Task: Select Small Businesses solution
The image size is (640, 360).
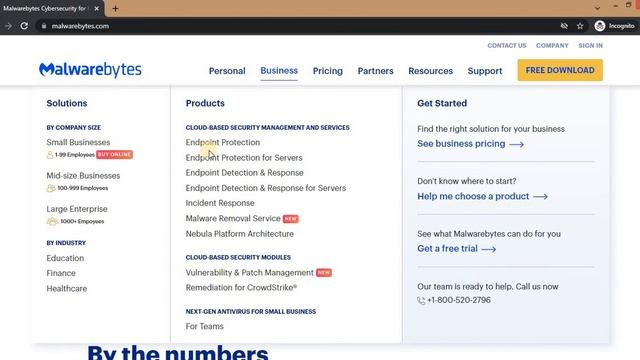Action: coord(78,142)
